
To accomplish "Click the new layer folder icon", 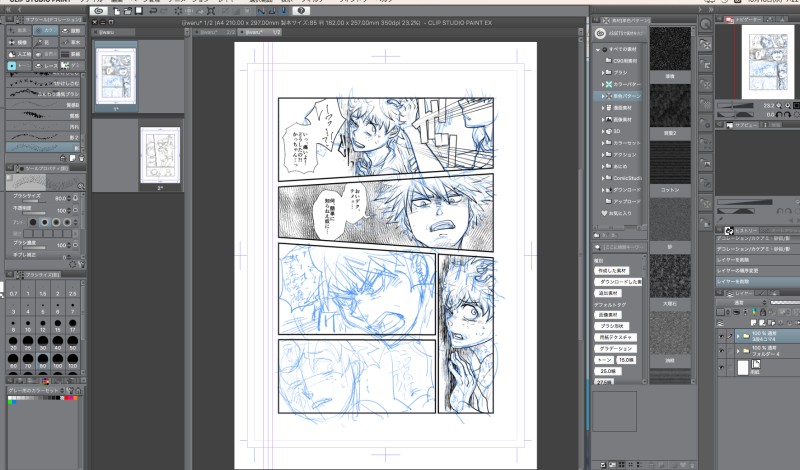I will (x=770, y=323).
